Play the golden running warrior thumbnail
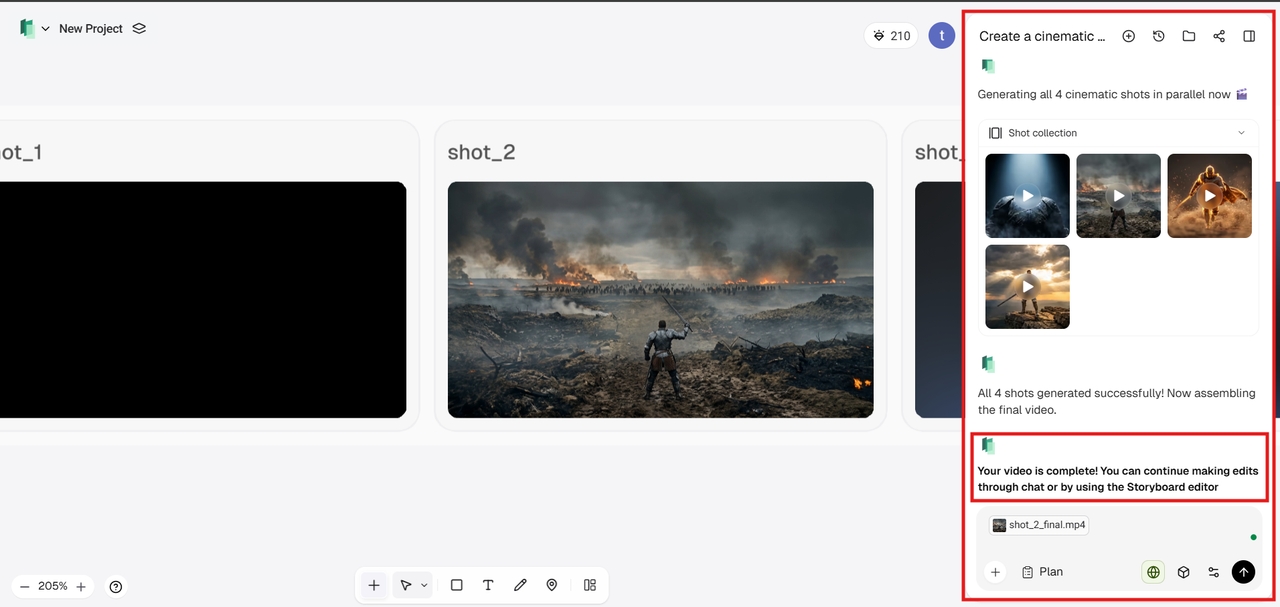This screenshot has height=607, width=1280. [x=1209, y=195]
